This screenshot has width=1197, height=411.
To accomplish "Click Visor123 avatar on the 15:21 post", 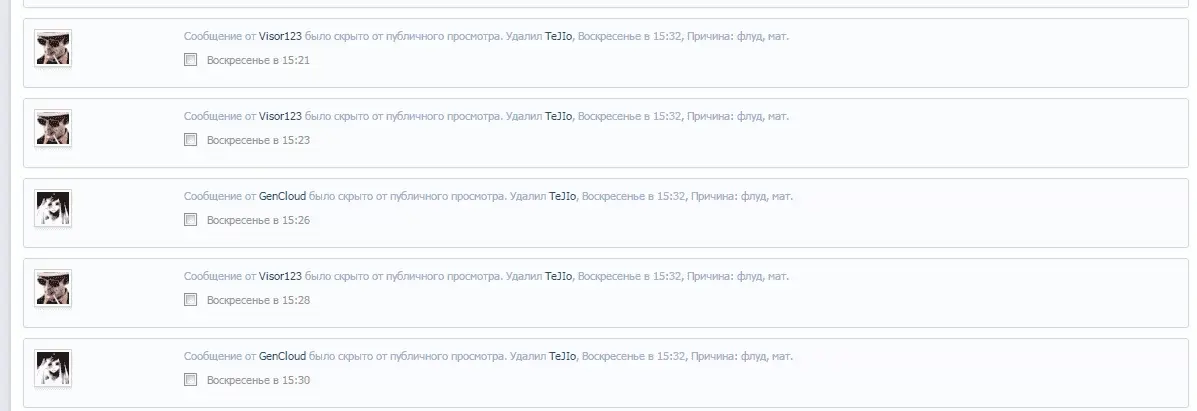I will (x=53, y=48).
